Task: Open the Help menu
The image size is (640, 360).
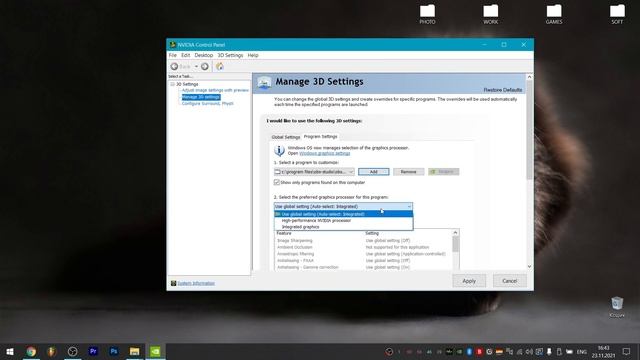Action: point(253,55)
